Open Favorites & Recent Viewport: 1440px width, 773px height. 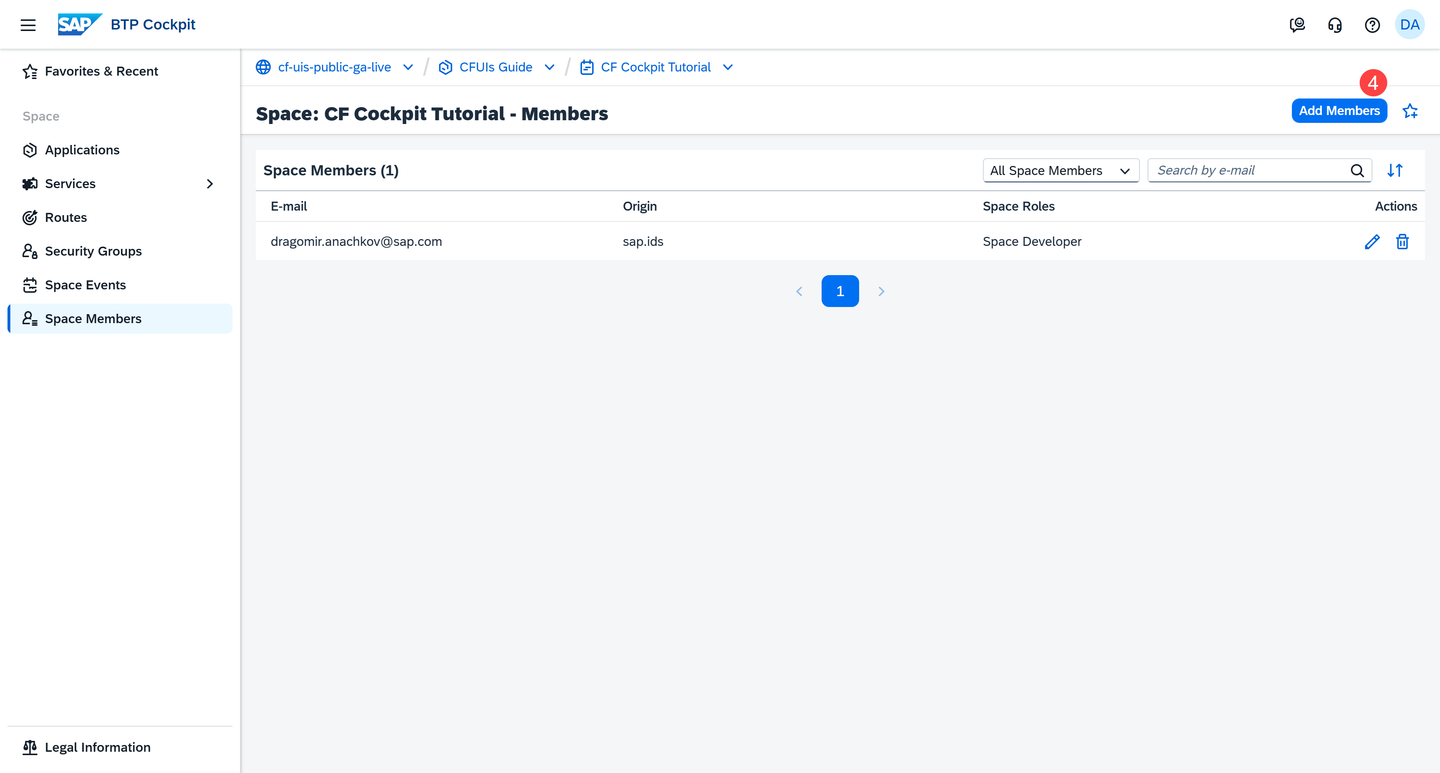(x=120, y=71)
